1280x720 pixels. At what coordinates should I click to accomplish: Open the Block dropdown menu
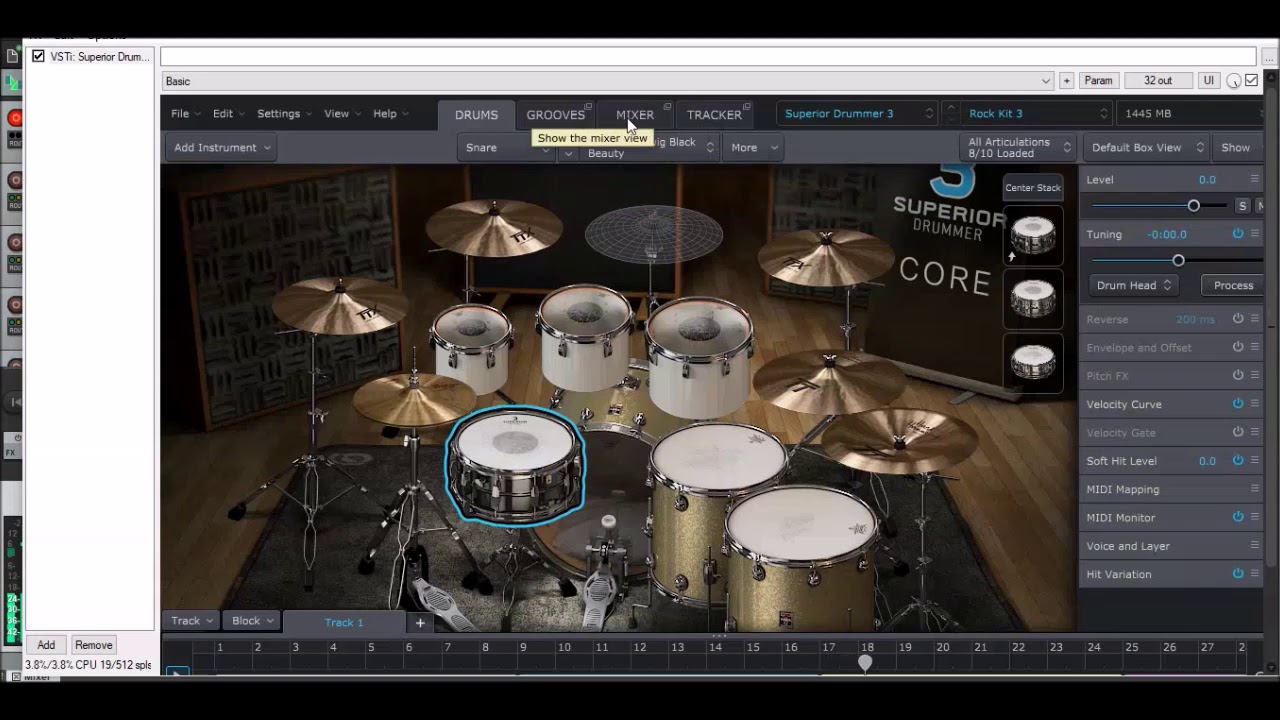click(x=252, y=621)
